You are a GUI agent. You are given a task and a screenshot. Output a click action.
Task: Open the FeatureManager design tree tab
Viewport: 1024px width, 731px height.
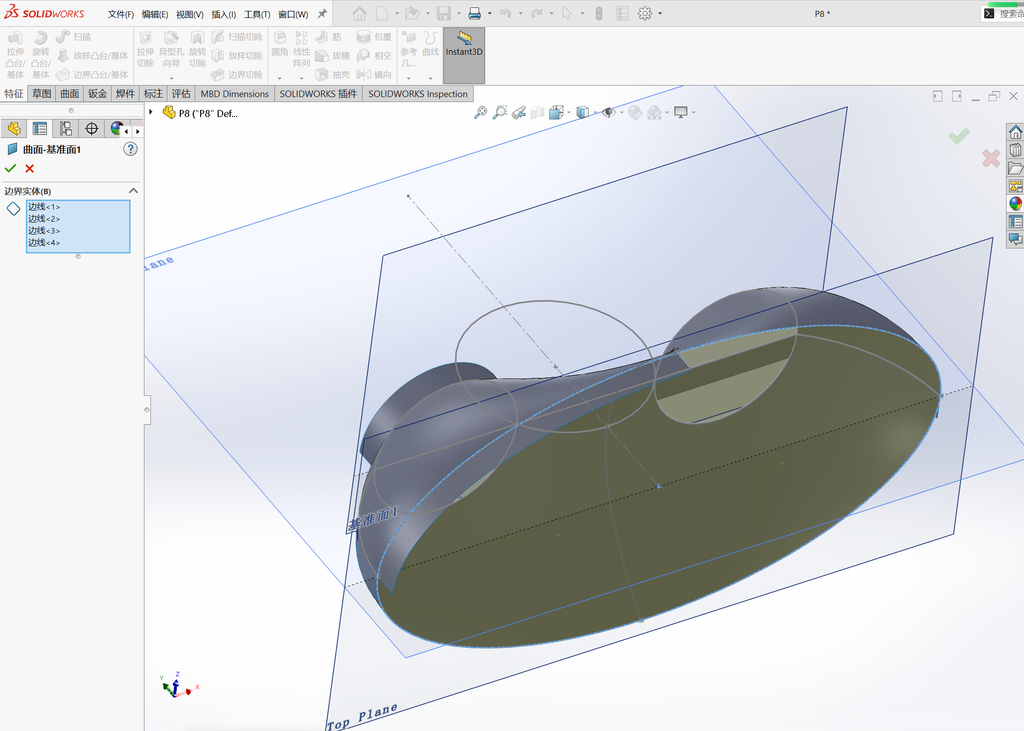(x=14, y=129)
